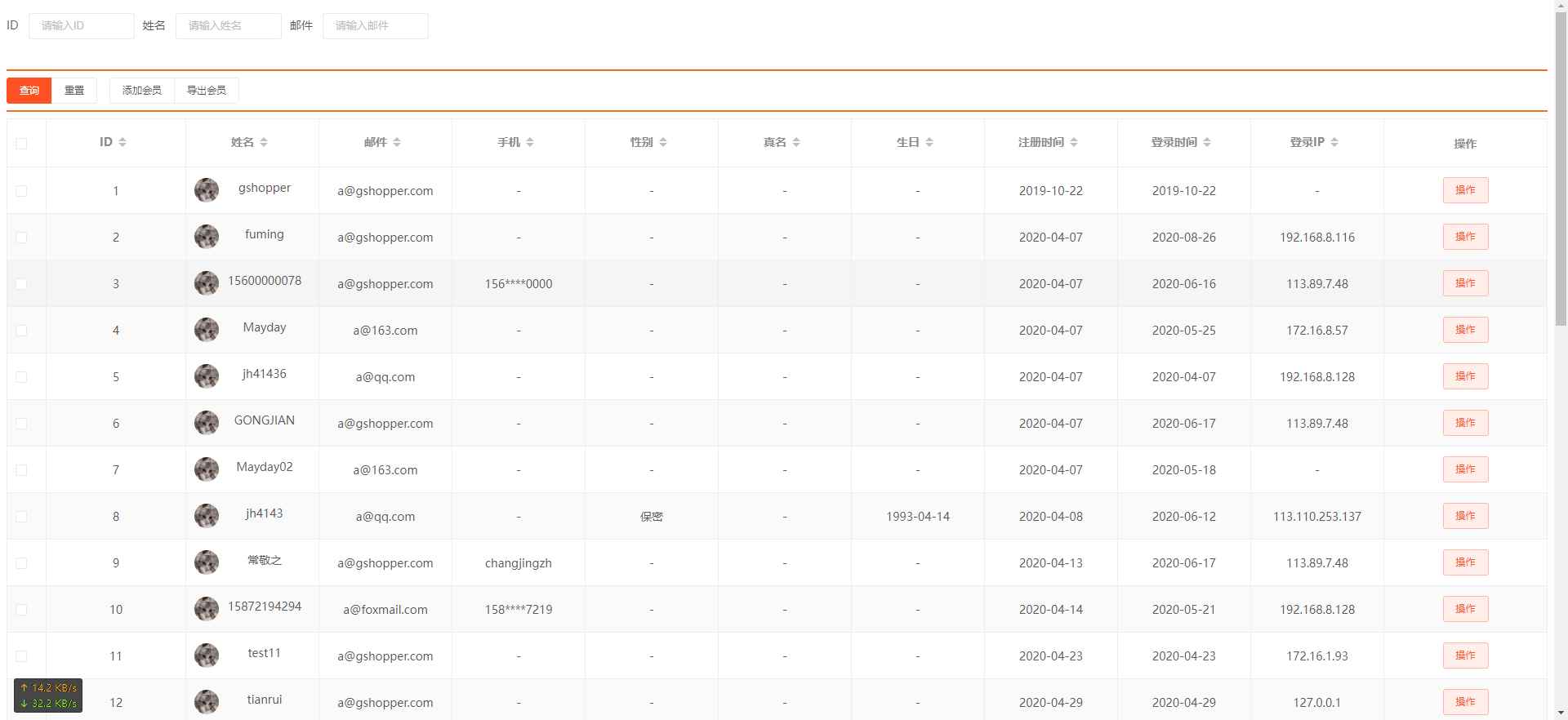Click login IP 113.110.253.137 cell

pos(1317,517)
